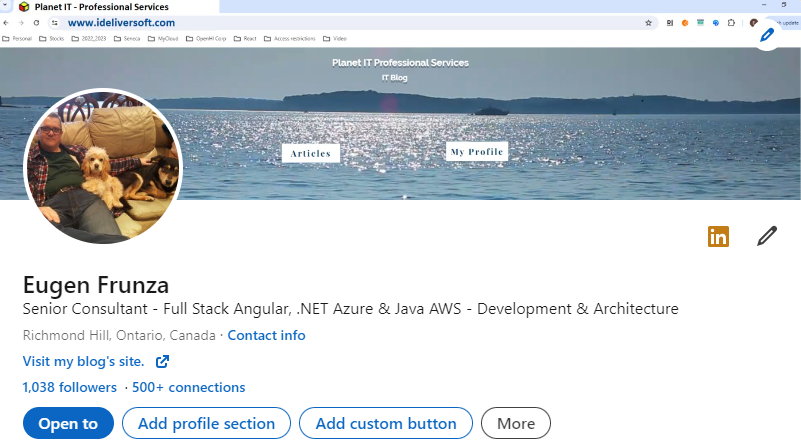Image resolution: width=801 pixels, height=444 pixels.
Task: Go forward using the browser forward arrow
Action: pos(21,23)
